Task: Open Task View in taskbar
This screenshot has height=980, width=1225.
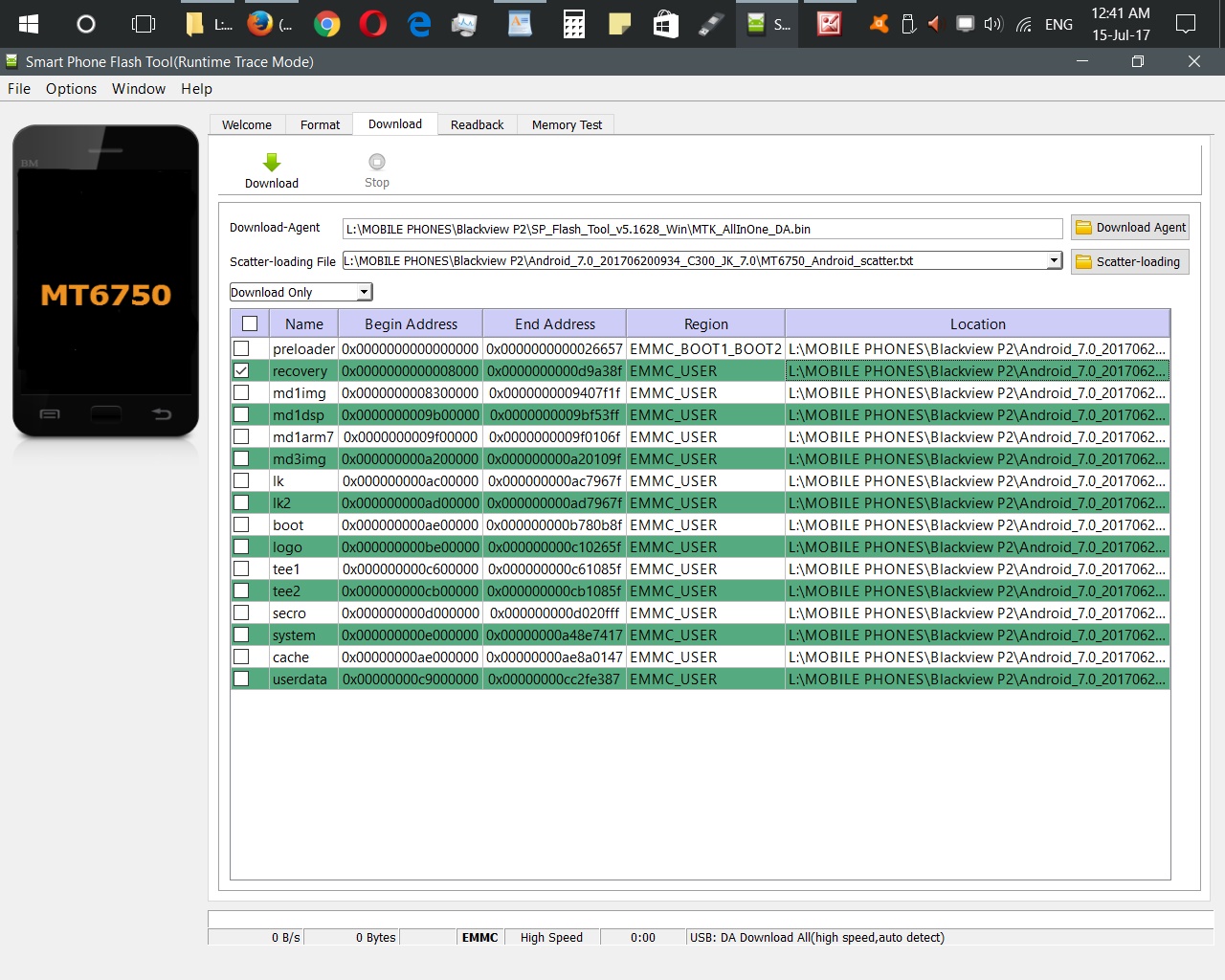Action: [x=144, y=24]
